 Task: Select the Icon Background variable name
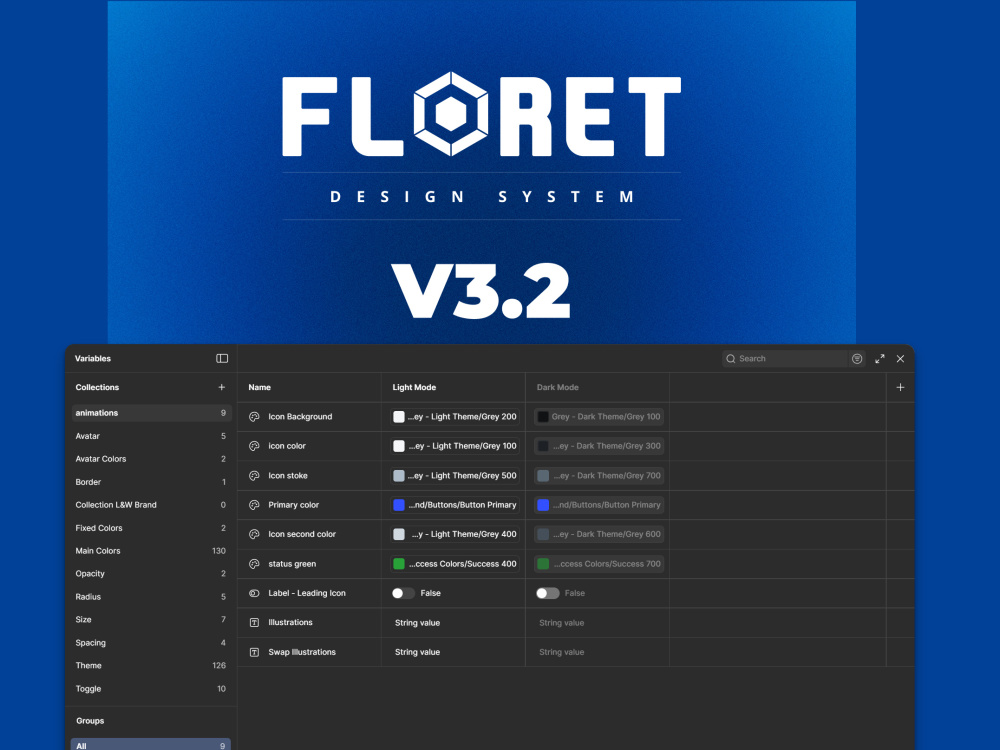click(300, 416)
